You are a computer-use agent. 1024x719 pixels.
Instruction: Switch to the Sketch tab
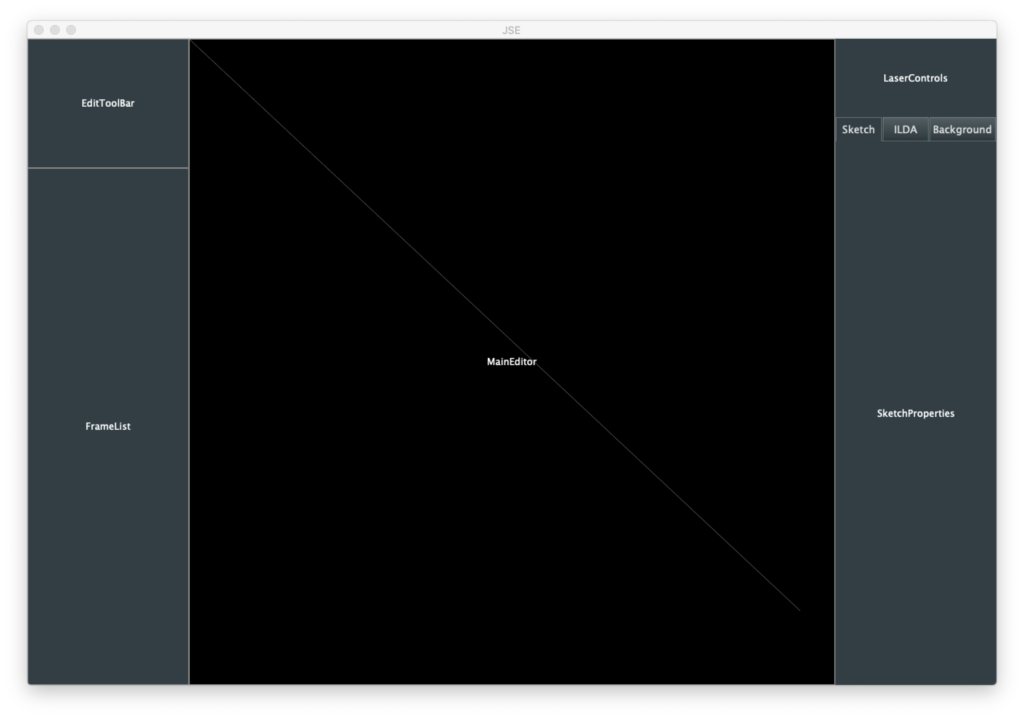(x=858, y=130)
